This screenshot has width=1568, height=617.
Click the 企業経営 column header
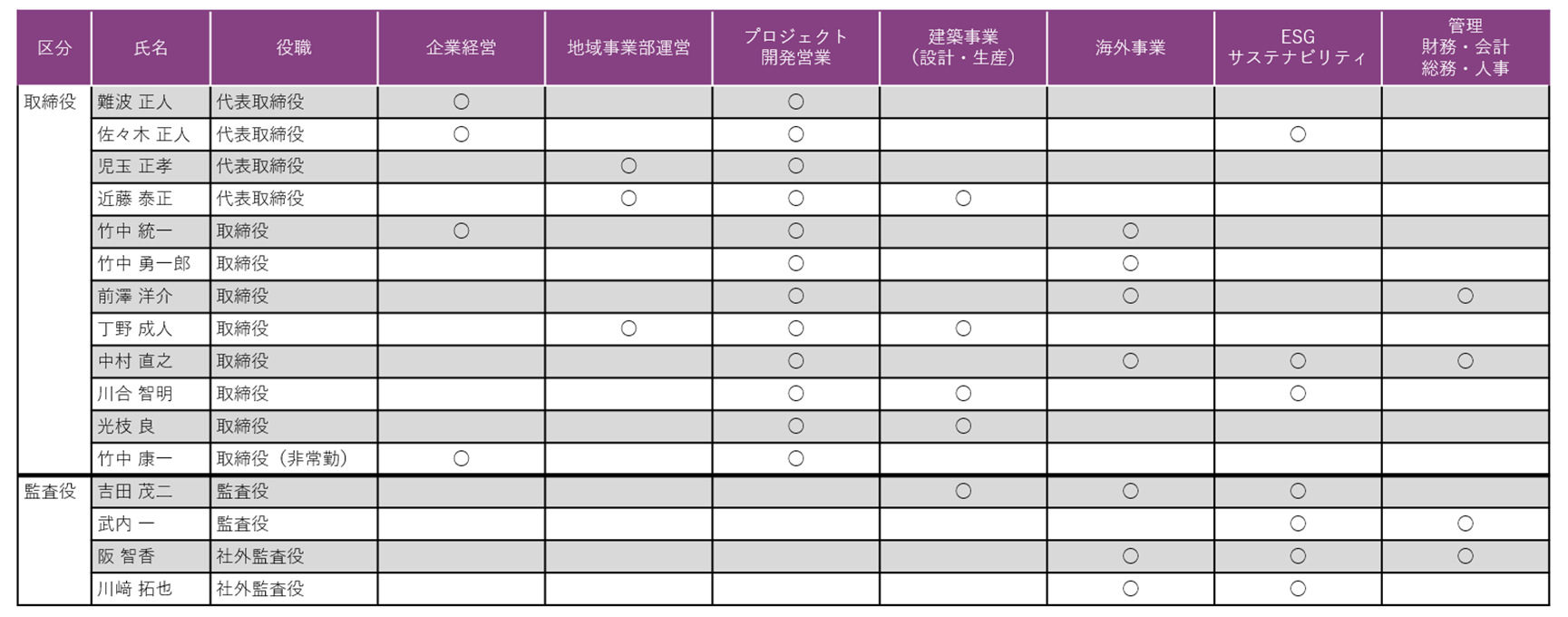pos(461,48)
